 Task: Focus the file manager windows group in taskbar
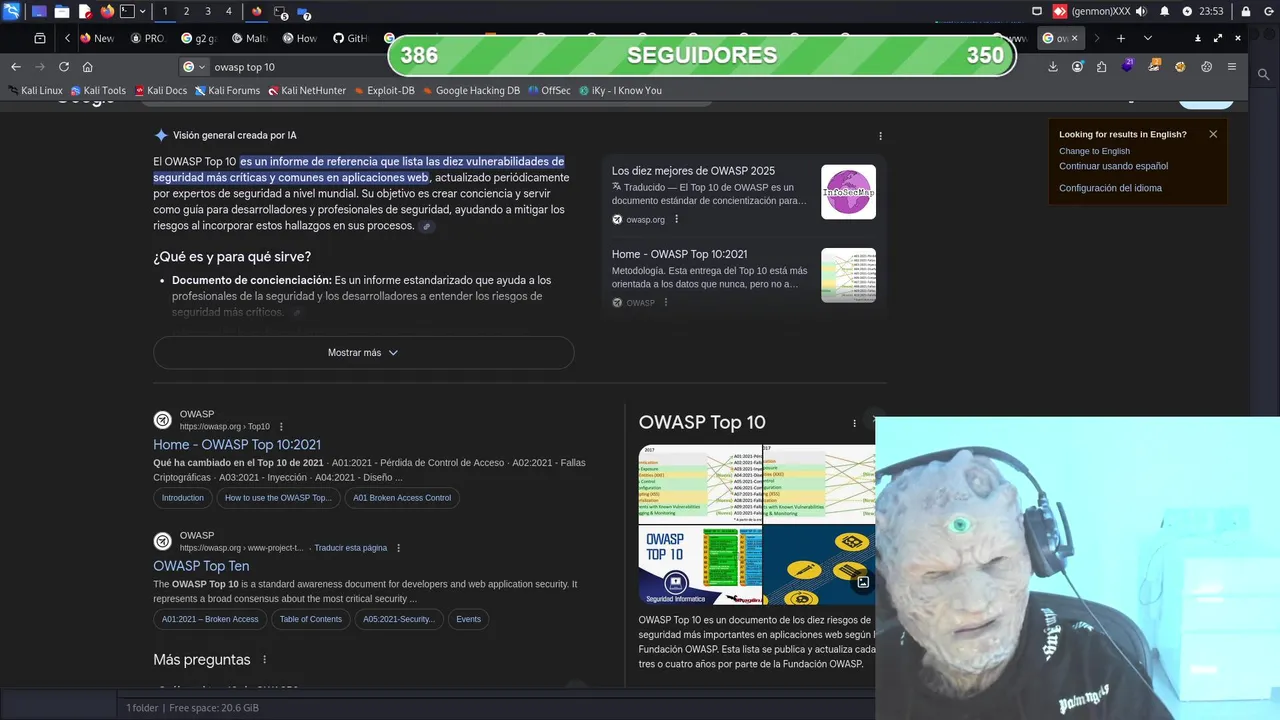point(304,12)
